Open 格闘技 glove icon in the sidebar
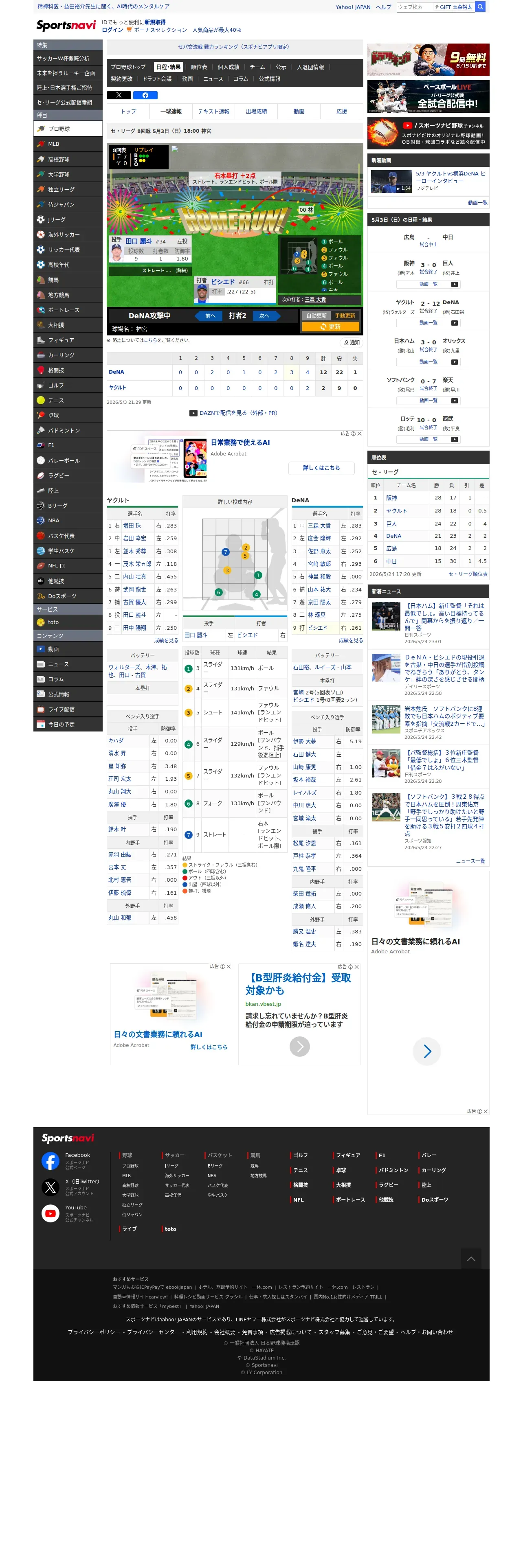The height and width of the screenshot is (1568, 523). 41,370
